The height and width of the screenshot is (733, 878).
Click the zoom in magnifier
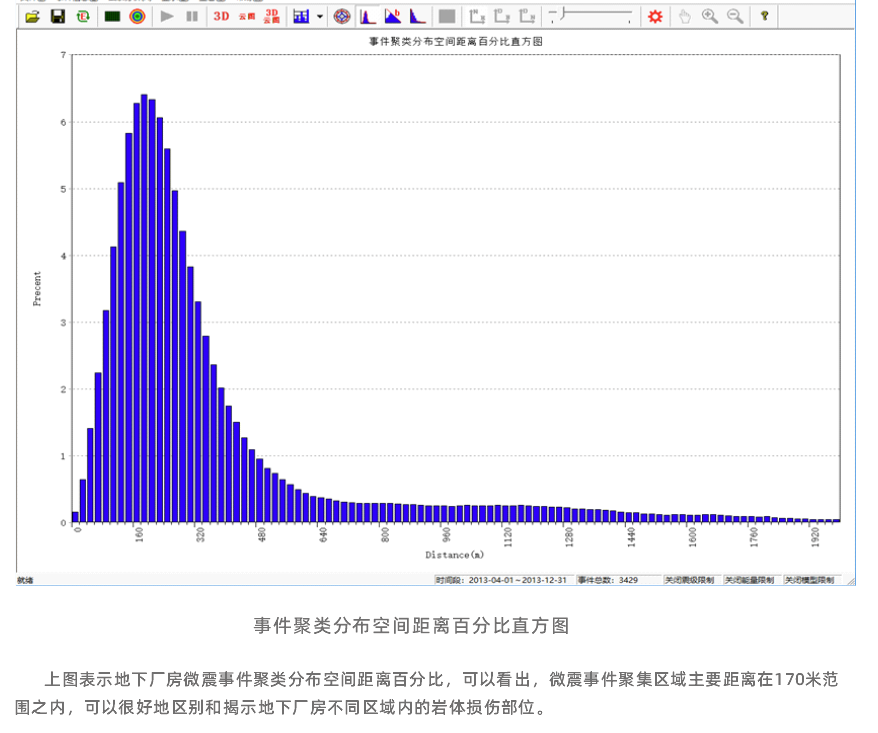(x=710, y=17)
